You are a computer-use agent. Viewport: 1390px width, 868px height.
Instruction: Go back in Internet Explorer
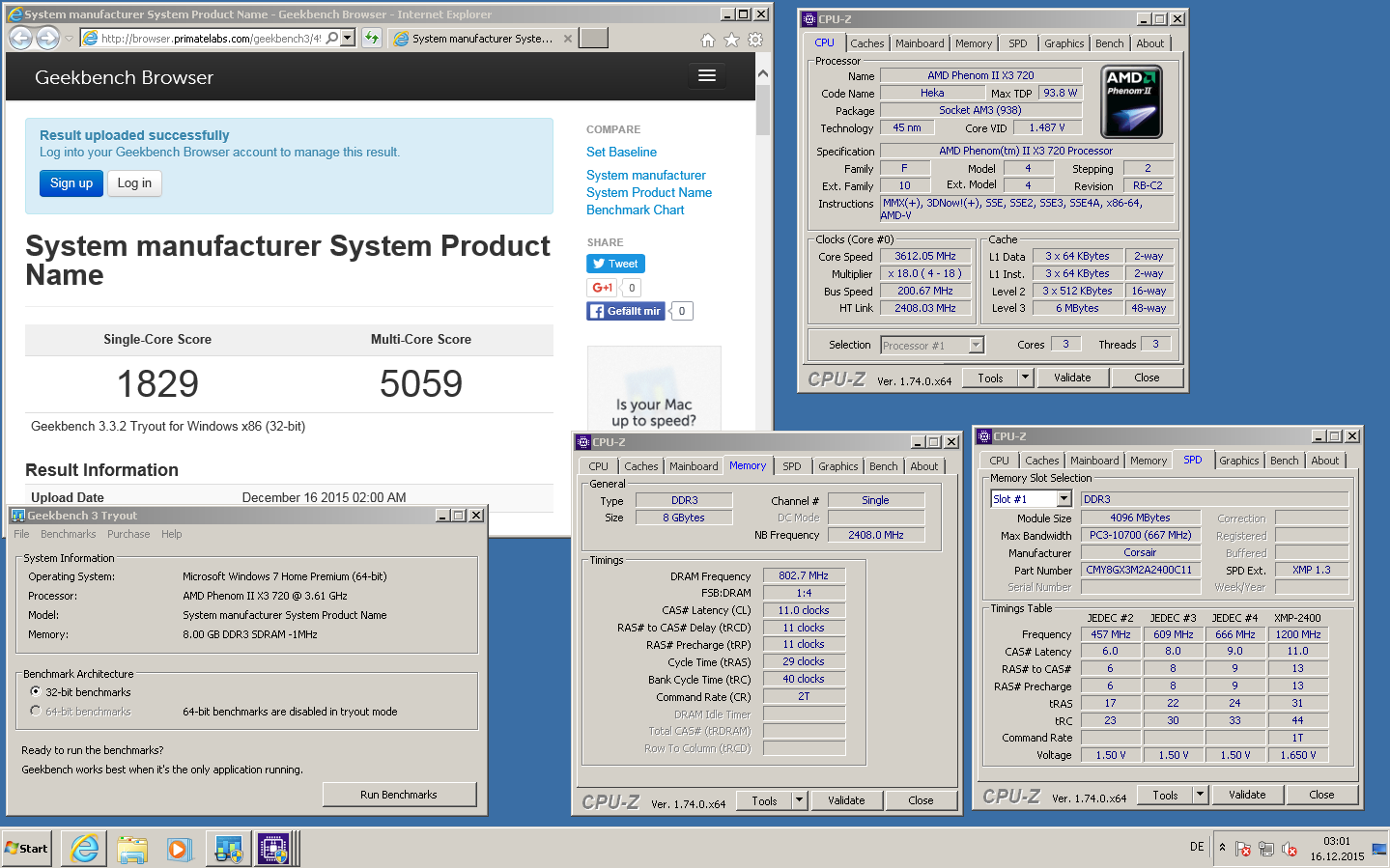click(20, 38)
